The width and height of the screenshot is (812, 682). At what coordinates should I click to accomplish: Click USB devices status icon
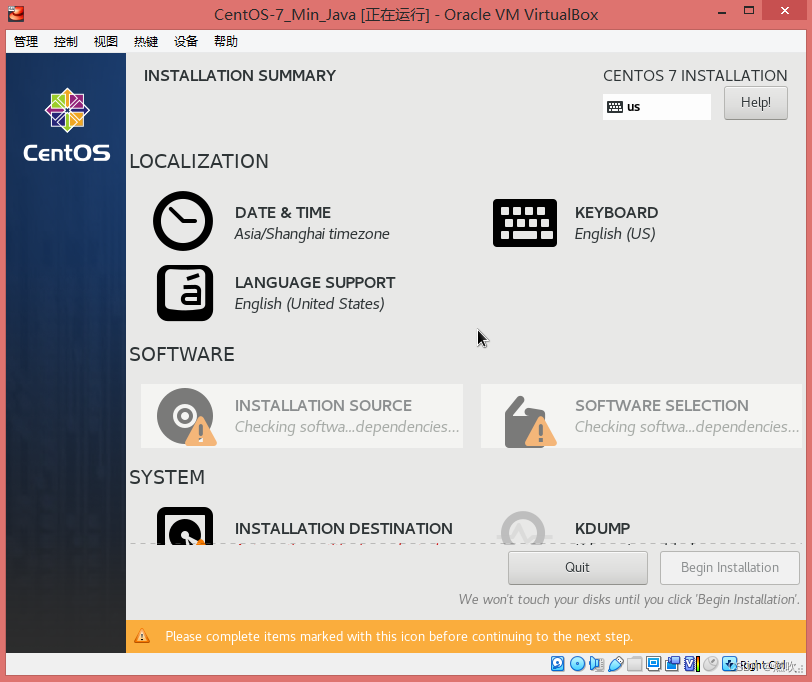point(616,663)
